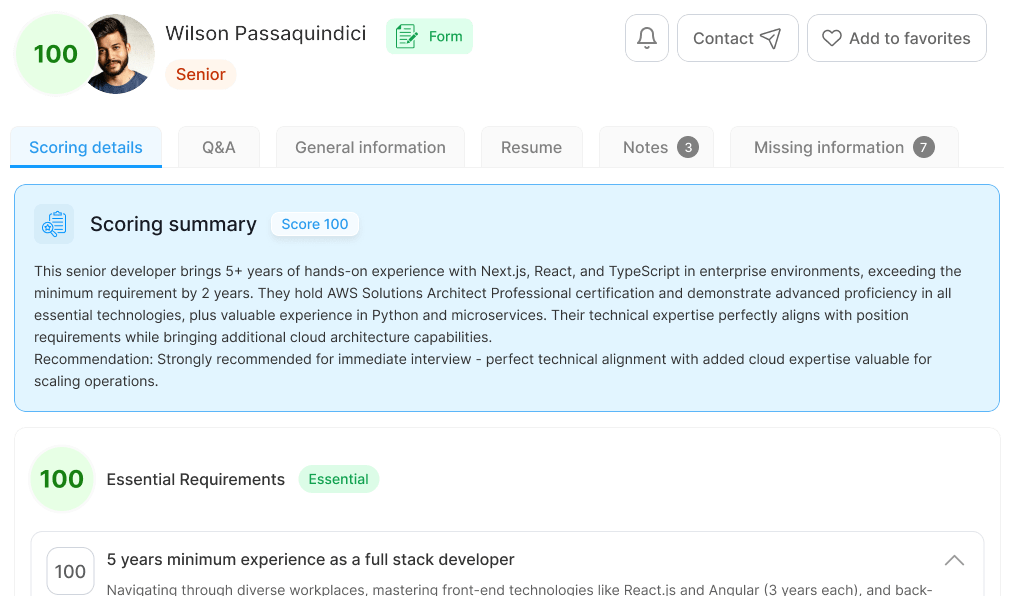
Task: Click the overall score 100 circle
Action: pyautogui.click(x=56, y=54)
